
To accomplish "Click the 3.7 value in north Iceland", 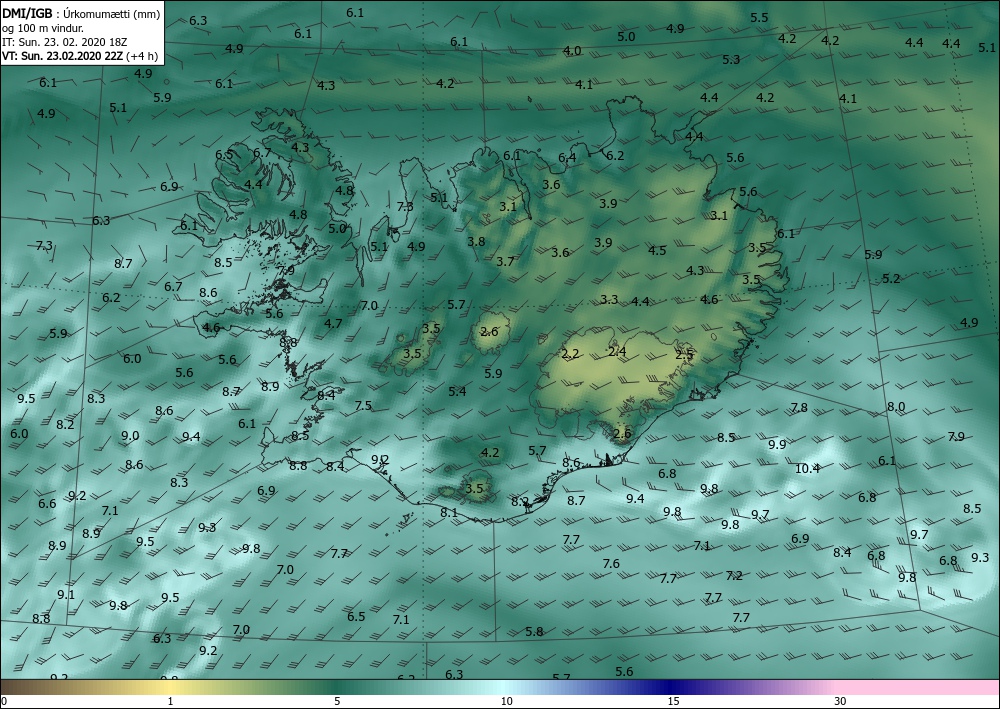I will 505,261.
